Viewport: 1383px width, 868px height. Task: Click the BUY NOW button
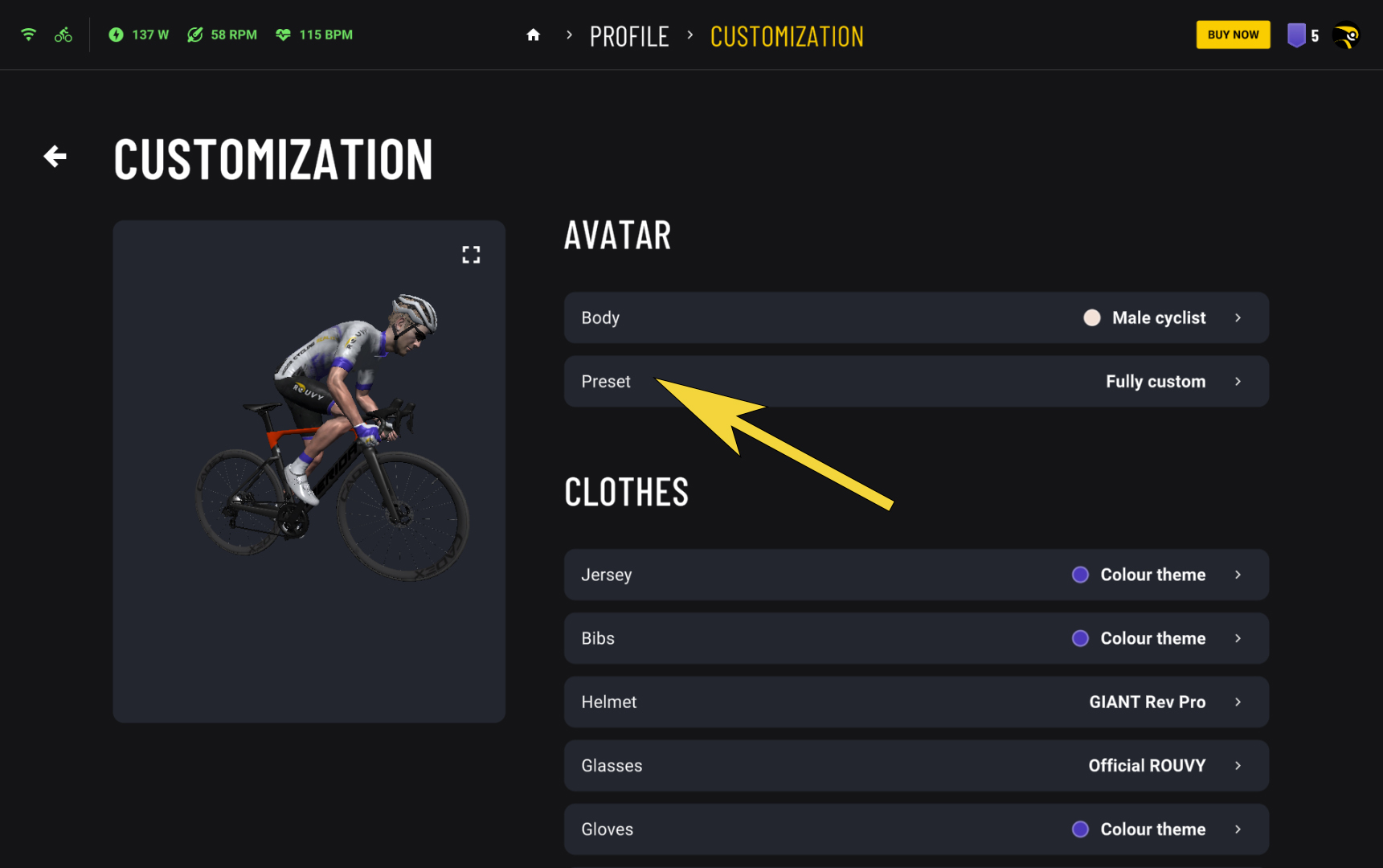pos(1233,35)
